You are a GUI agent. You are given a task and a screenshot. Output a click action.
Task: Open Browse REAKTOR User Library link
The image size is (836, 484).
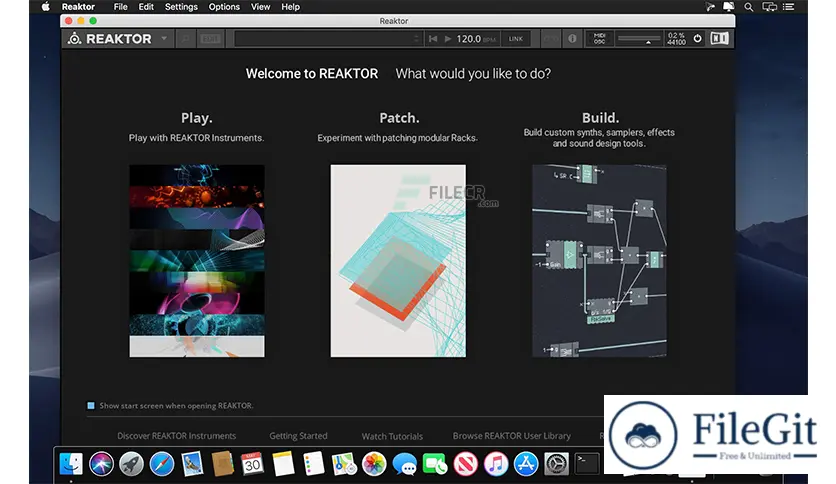pyautogui.click(x=512, y=436)
